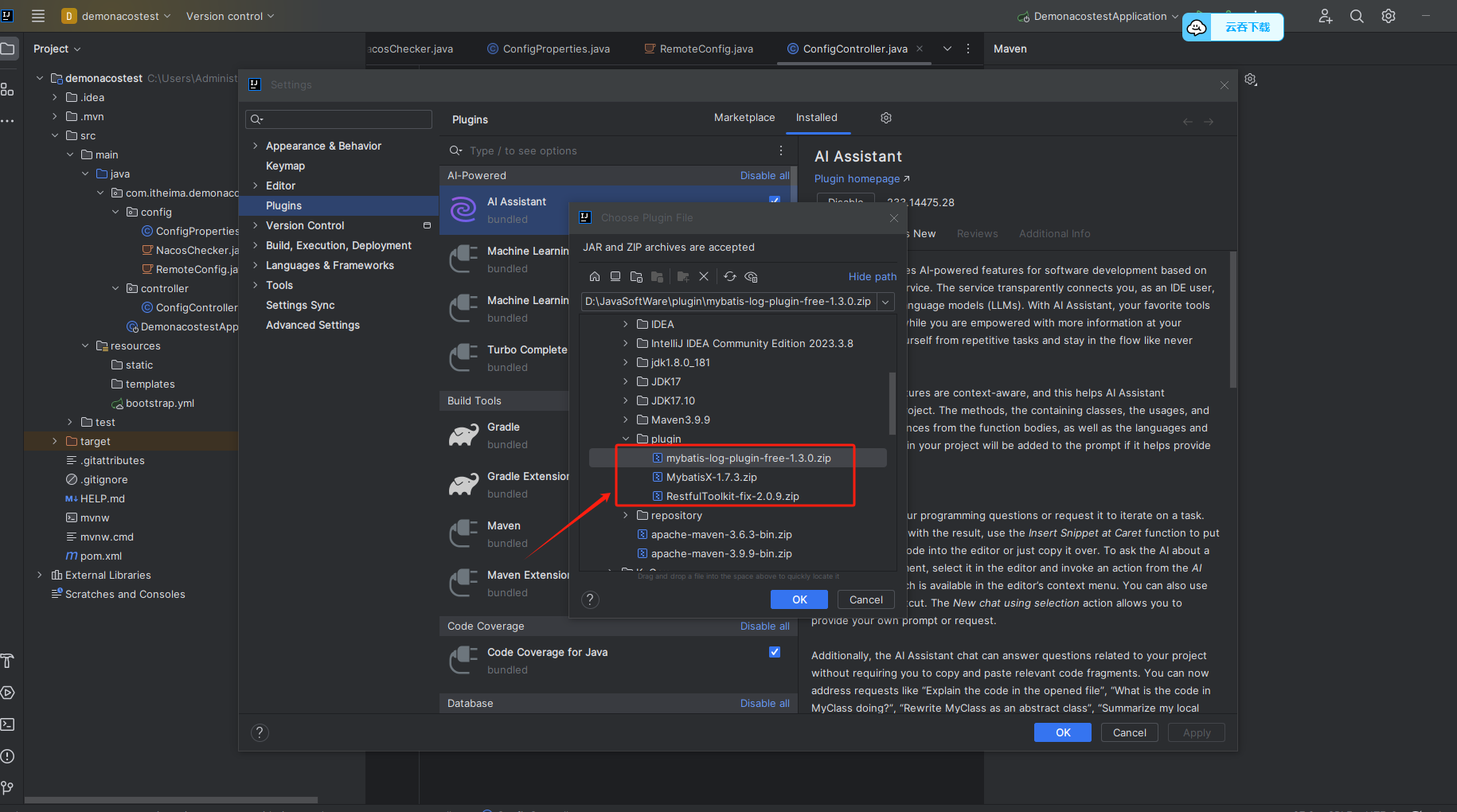Collapse the plugin folder in chooser
This screenshot has width=1457, height=812.
click(x=626, y=439)
